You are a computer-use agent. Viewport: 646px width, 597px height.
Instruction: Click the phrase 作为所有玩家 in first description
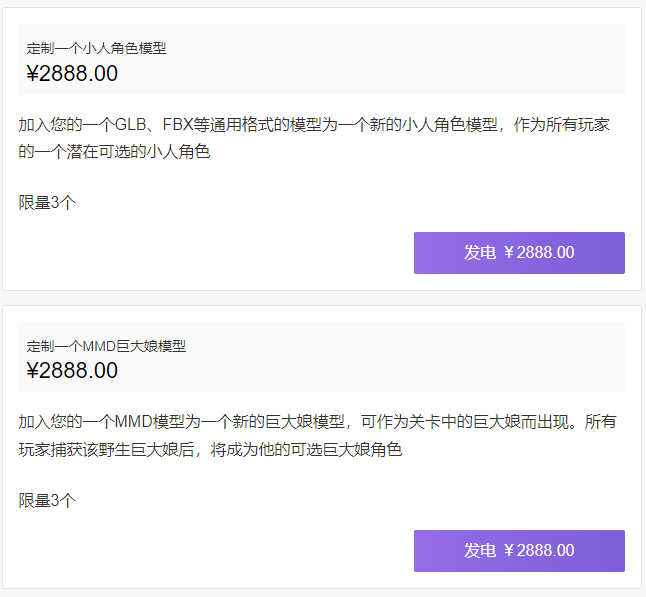562,124
